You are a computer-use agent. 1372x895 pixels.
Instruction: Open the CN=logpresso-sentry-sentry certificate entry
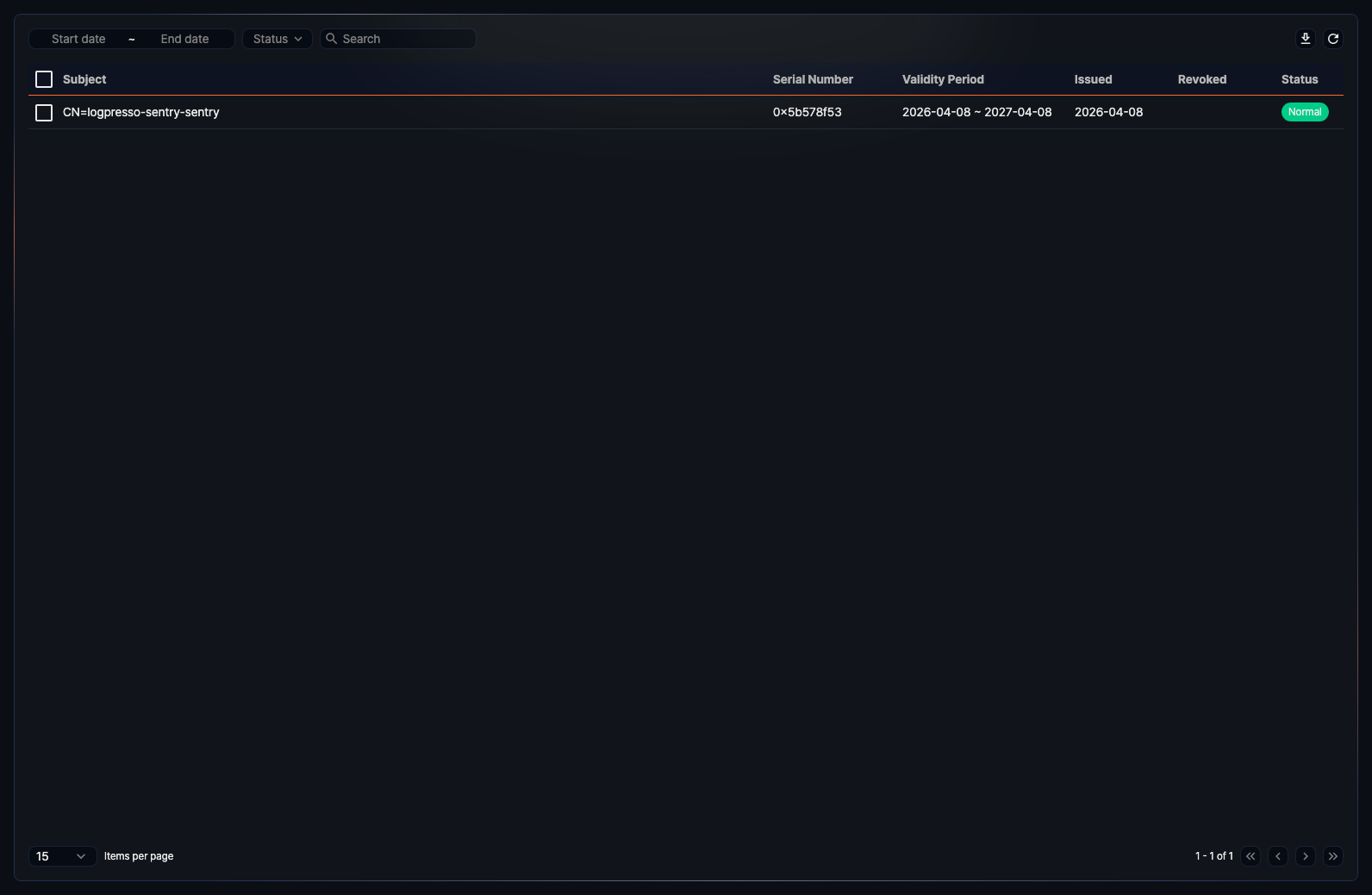(x=141, y=112)
